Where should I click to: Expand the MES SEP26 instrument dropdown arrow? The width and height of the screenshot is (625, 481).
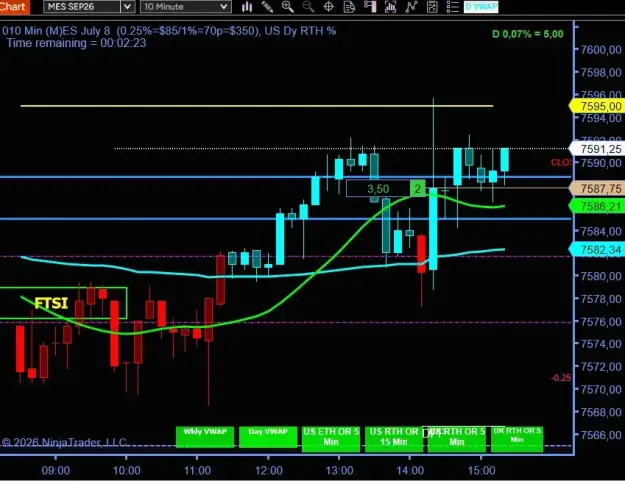(x=128, y=7)
